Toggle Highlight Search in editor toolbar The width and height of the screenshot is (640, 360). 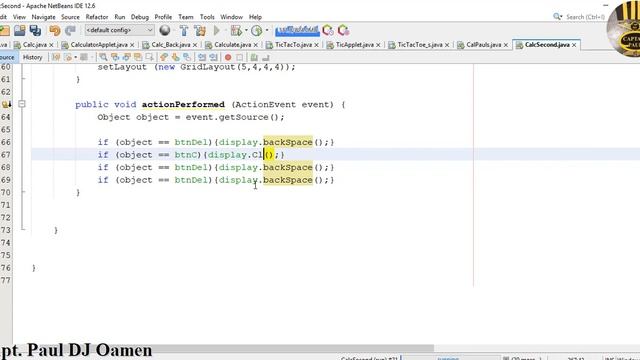tap(138, 57)
